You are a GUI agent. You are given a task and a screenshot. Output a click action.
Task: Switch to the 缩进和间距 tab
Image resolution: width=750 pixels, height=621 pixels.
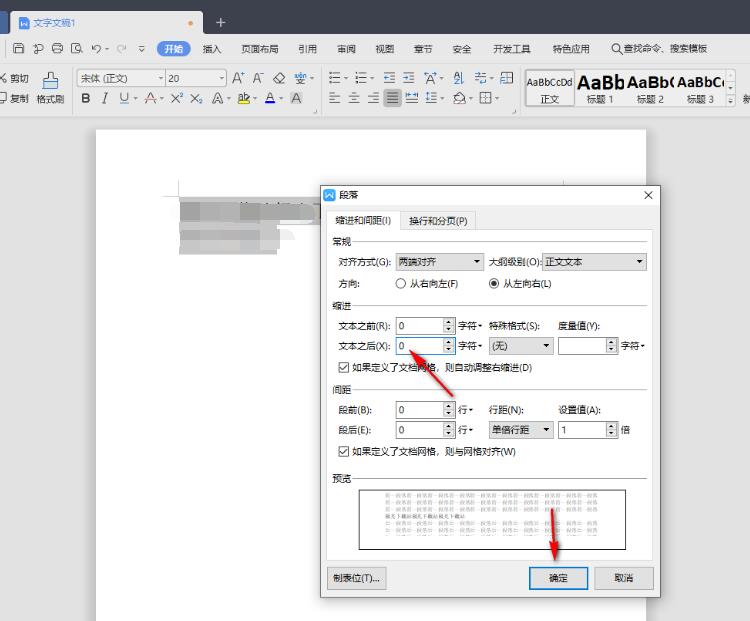tap(363, 220)
